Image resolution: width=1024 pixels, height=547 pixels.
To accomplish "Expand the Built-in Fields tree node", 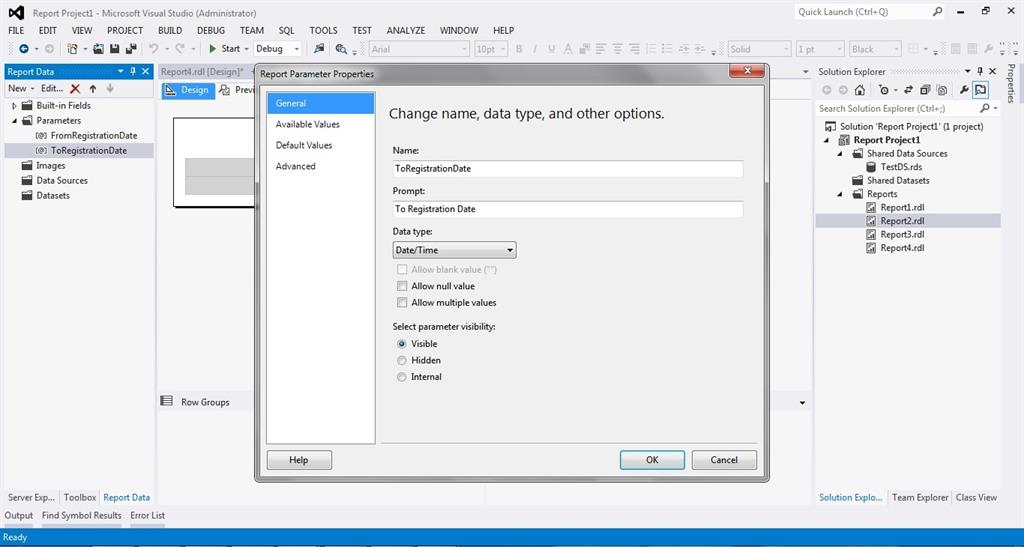I will tap(14, 106).
